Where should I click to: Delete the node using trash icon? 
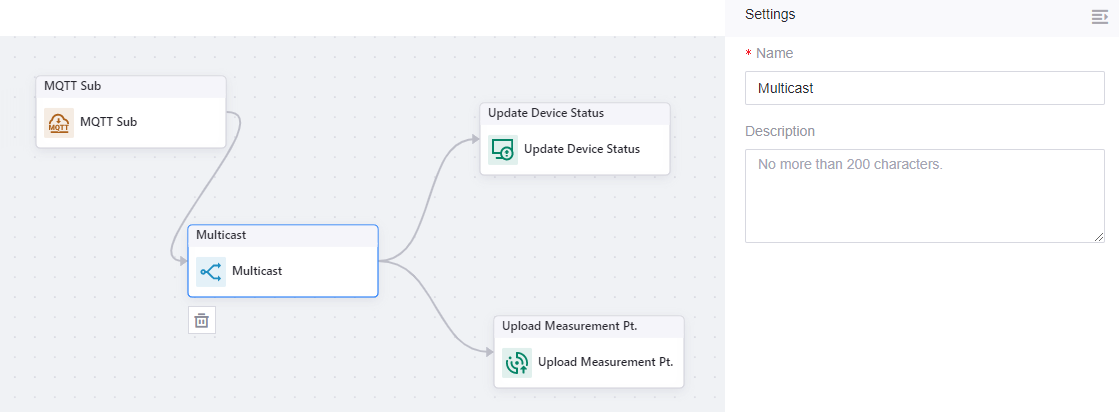click(202, 320)
